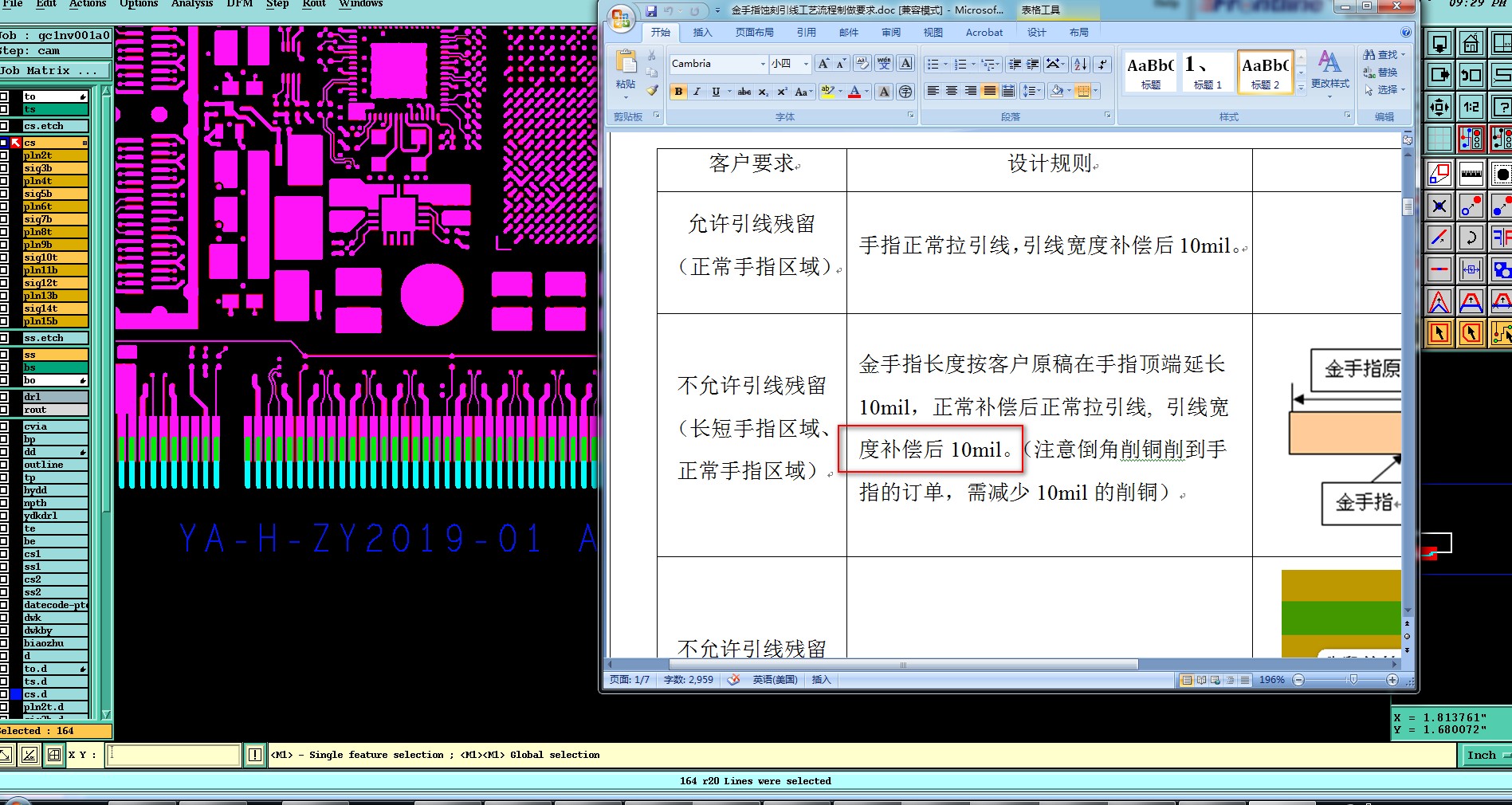Click the Word help question mark icon
Image resolution: width=1512 pixels, height=805 pixels.
point(1406,33)
